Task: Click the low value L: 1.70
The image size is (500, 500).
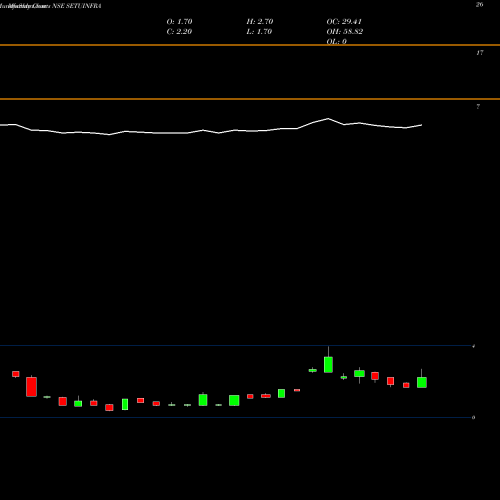Action: click(x=259, y=32)
